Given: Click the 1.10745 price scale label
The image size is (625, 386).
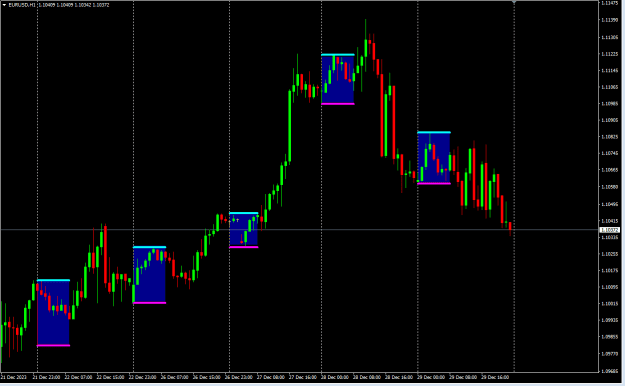Looking at the screenshot, I should tap(609, 154).
